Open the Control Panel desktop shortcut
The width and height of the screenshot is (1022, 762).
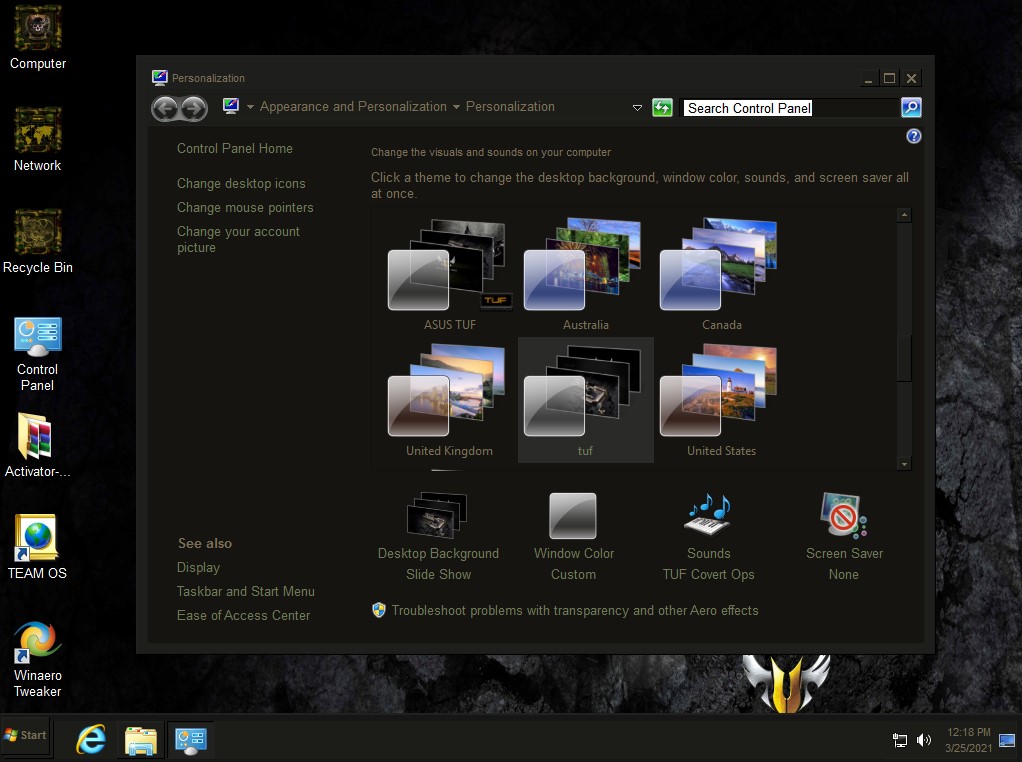pos(37,354)
